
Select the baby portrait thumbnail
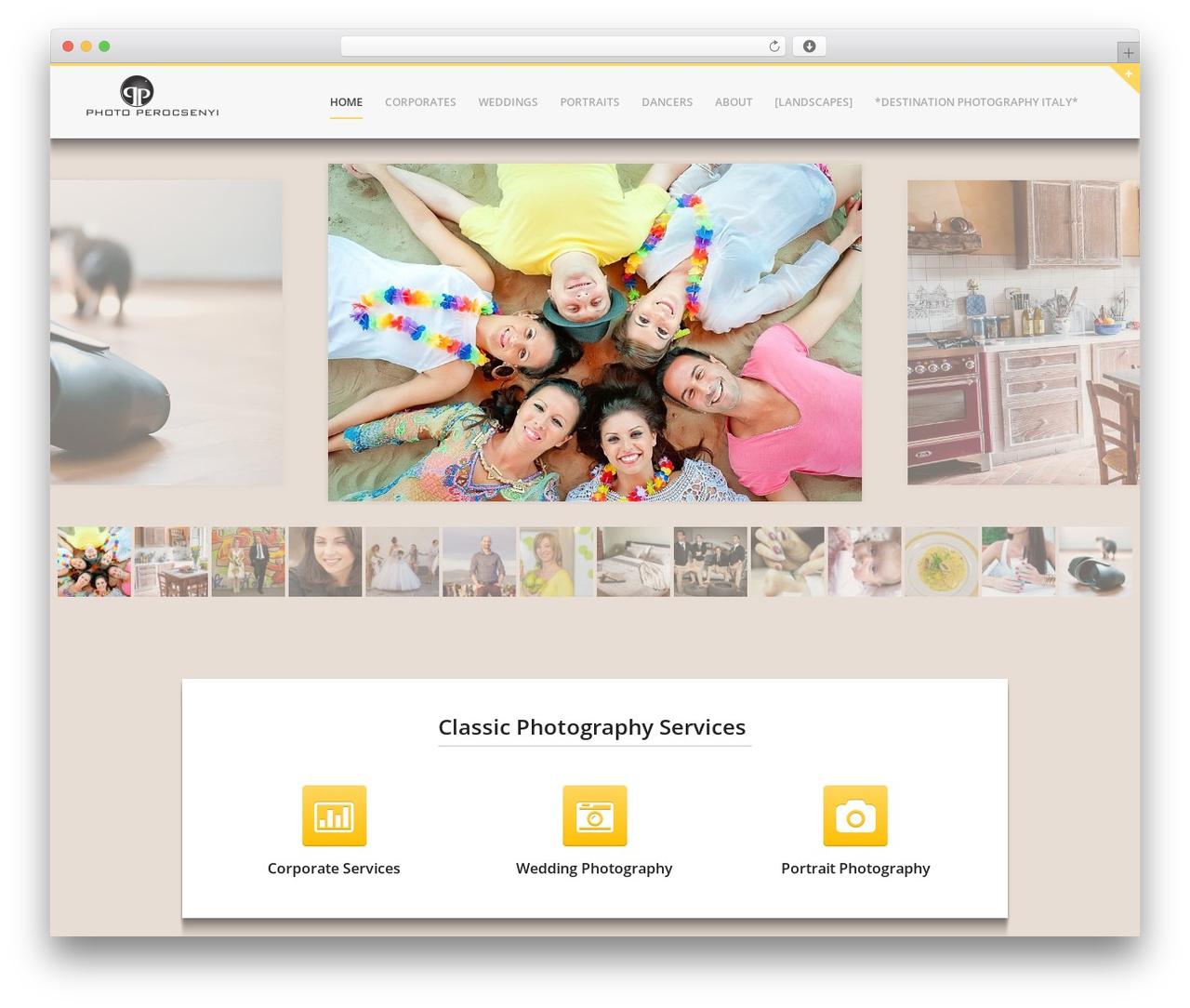(865, 562)
